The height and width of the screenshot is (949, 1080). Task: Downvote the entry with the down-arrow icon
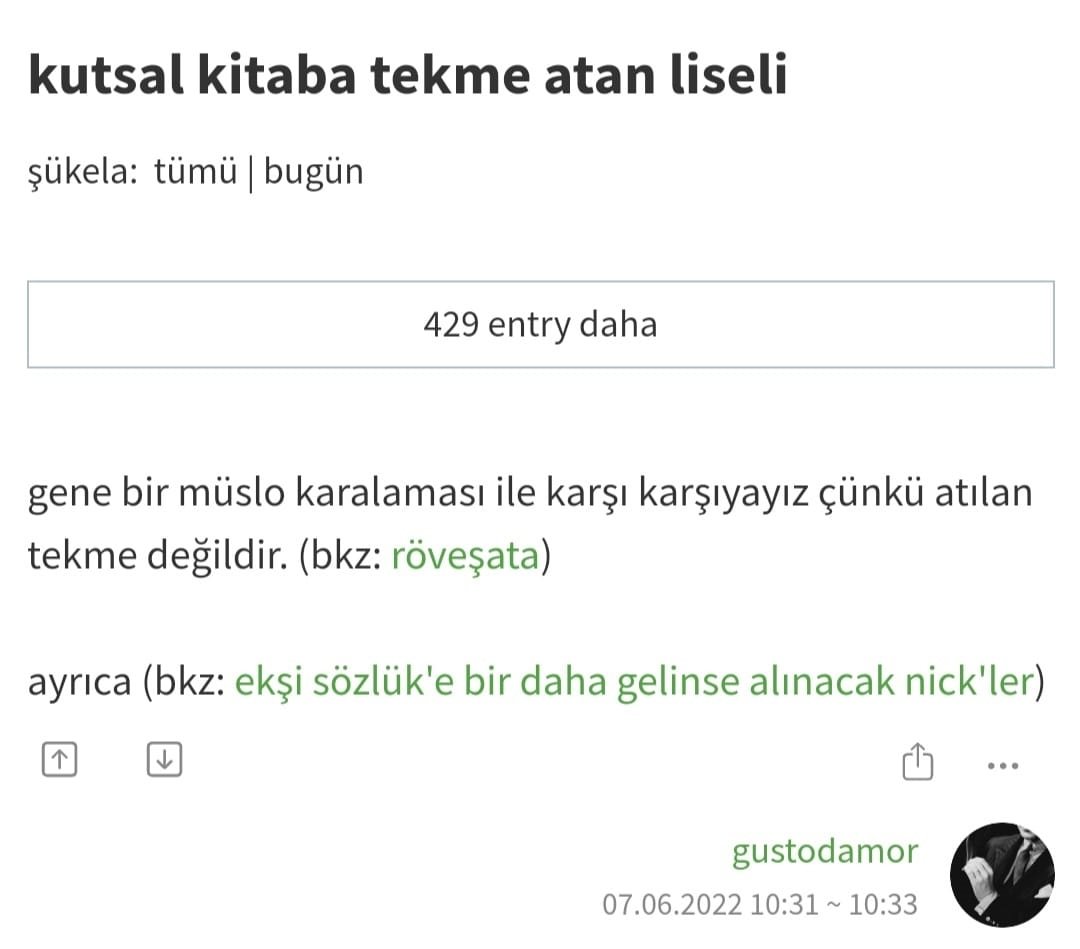164,761
